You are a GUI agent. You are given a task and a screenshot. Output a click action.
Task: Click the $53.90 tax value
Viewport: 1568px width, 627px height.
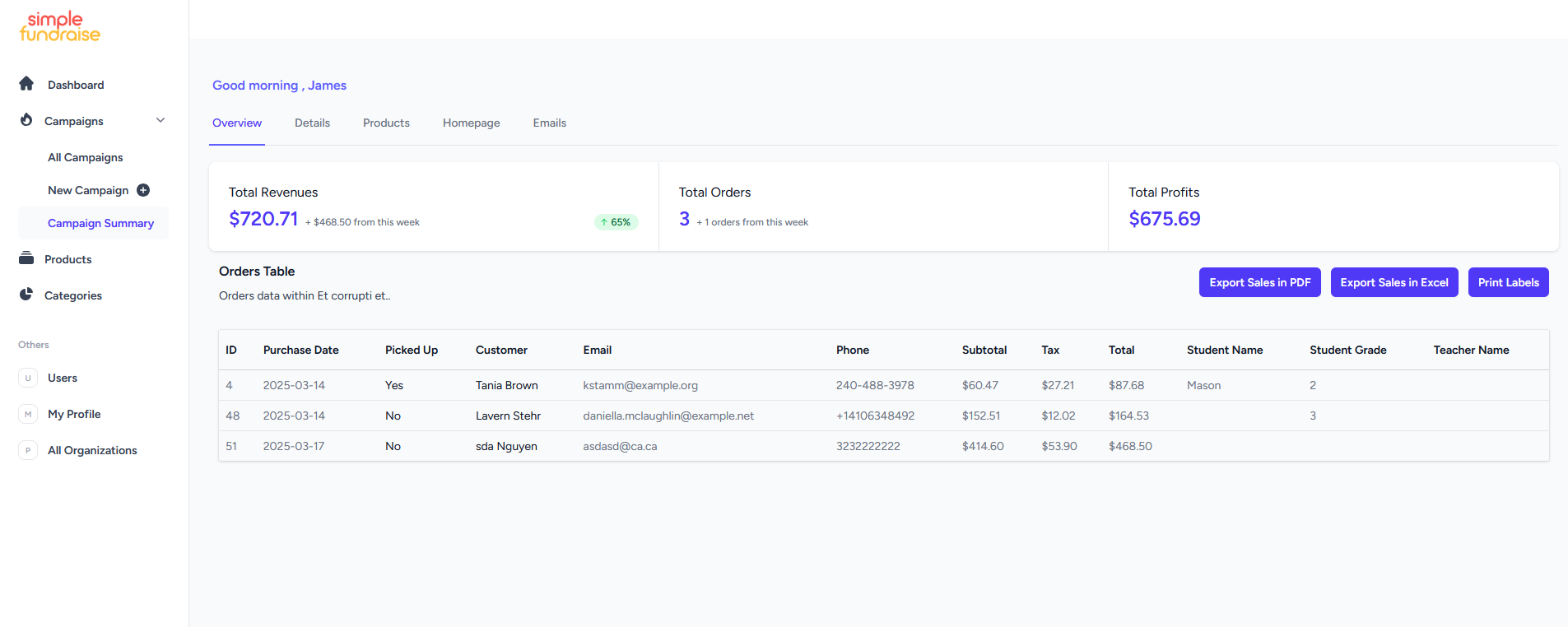coord(1059,446)
